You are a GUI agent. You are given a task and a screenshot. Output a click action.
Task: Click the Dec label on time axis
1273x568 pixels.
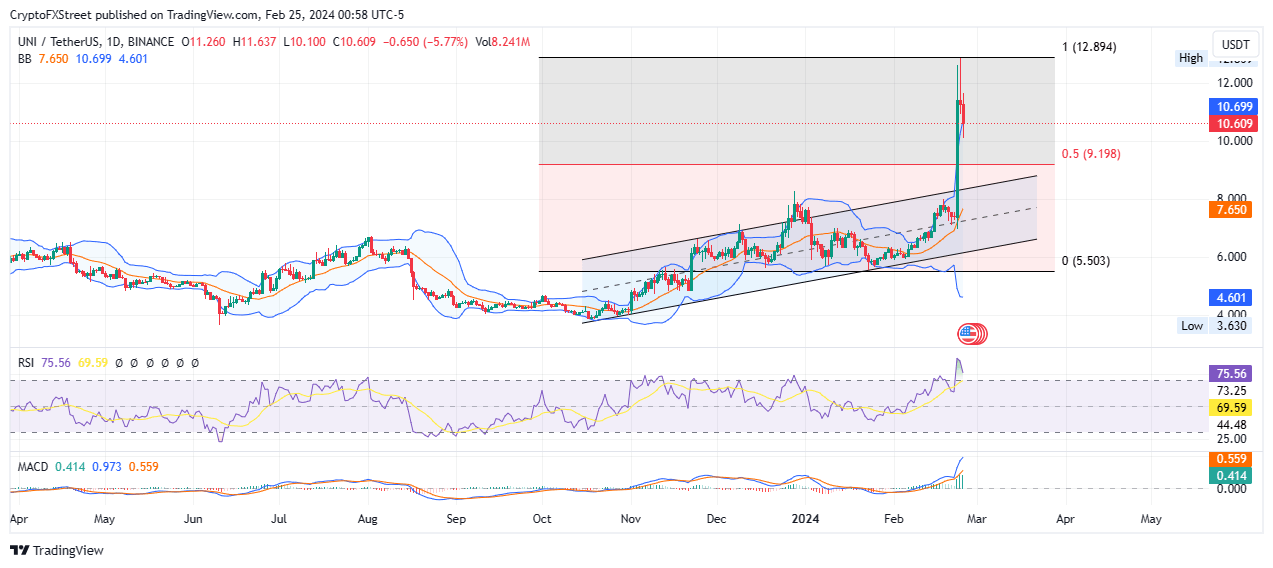click(715, 520)
